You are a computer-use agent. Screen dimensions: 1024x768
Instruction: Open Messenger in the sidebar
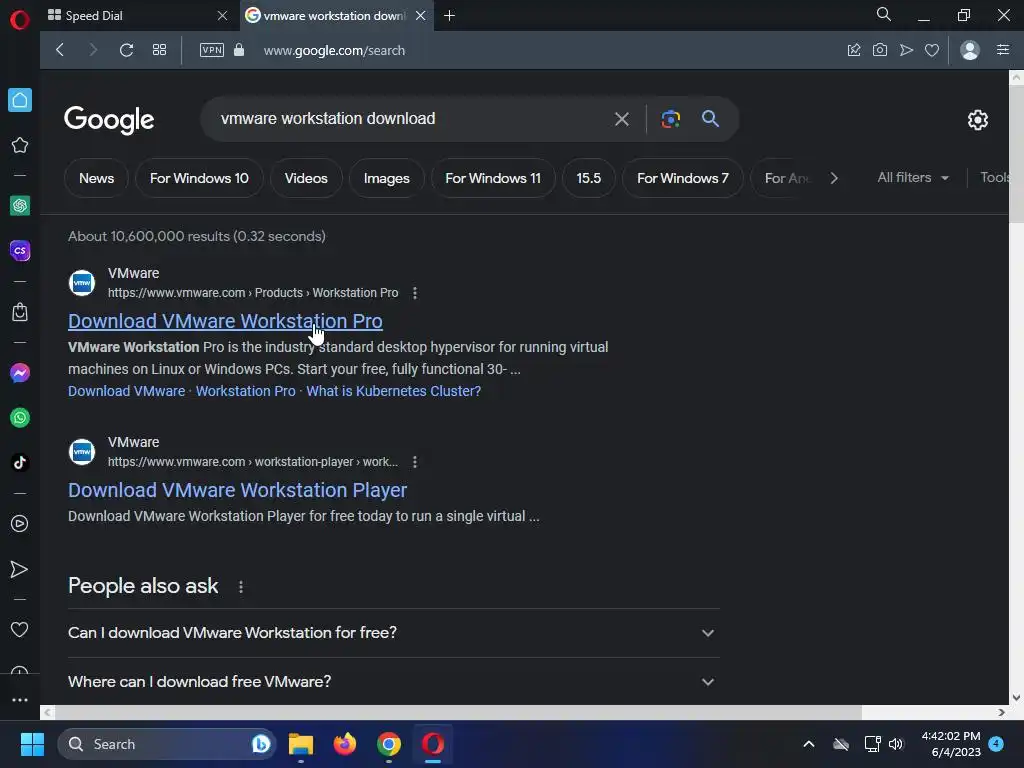point(20,373)
